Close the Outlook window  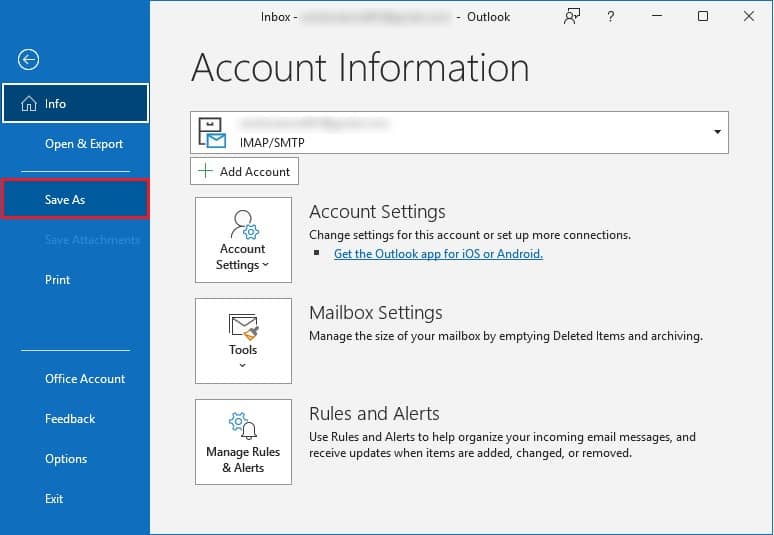click(749, 16)
